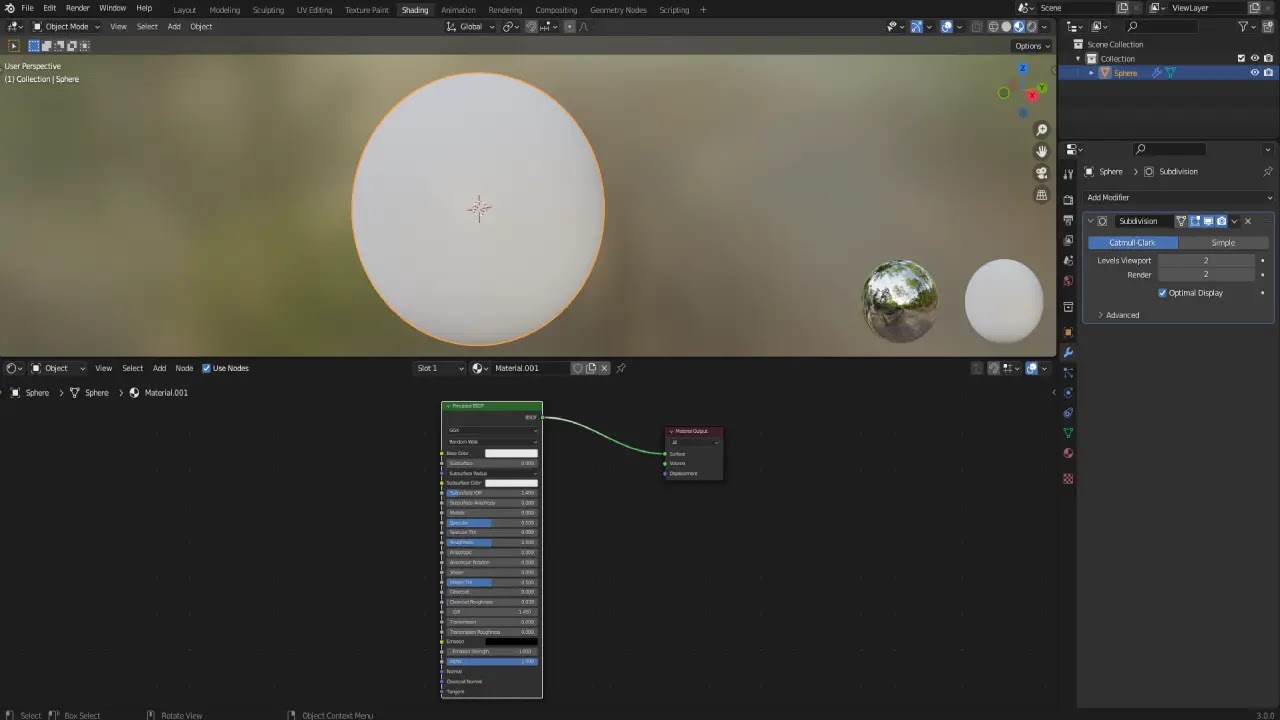
Task: Switch to the Modeling workspace tab
Action: pyautogui.click(x=224, y=10)
